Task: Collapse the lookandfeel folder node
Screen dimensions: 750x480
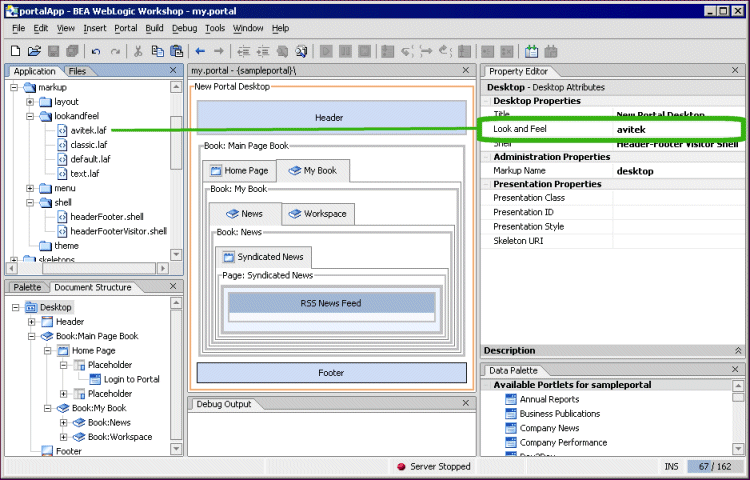Action: pyautogui.click(x=30, y=116)
